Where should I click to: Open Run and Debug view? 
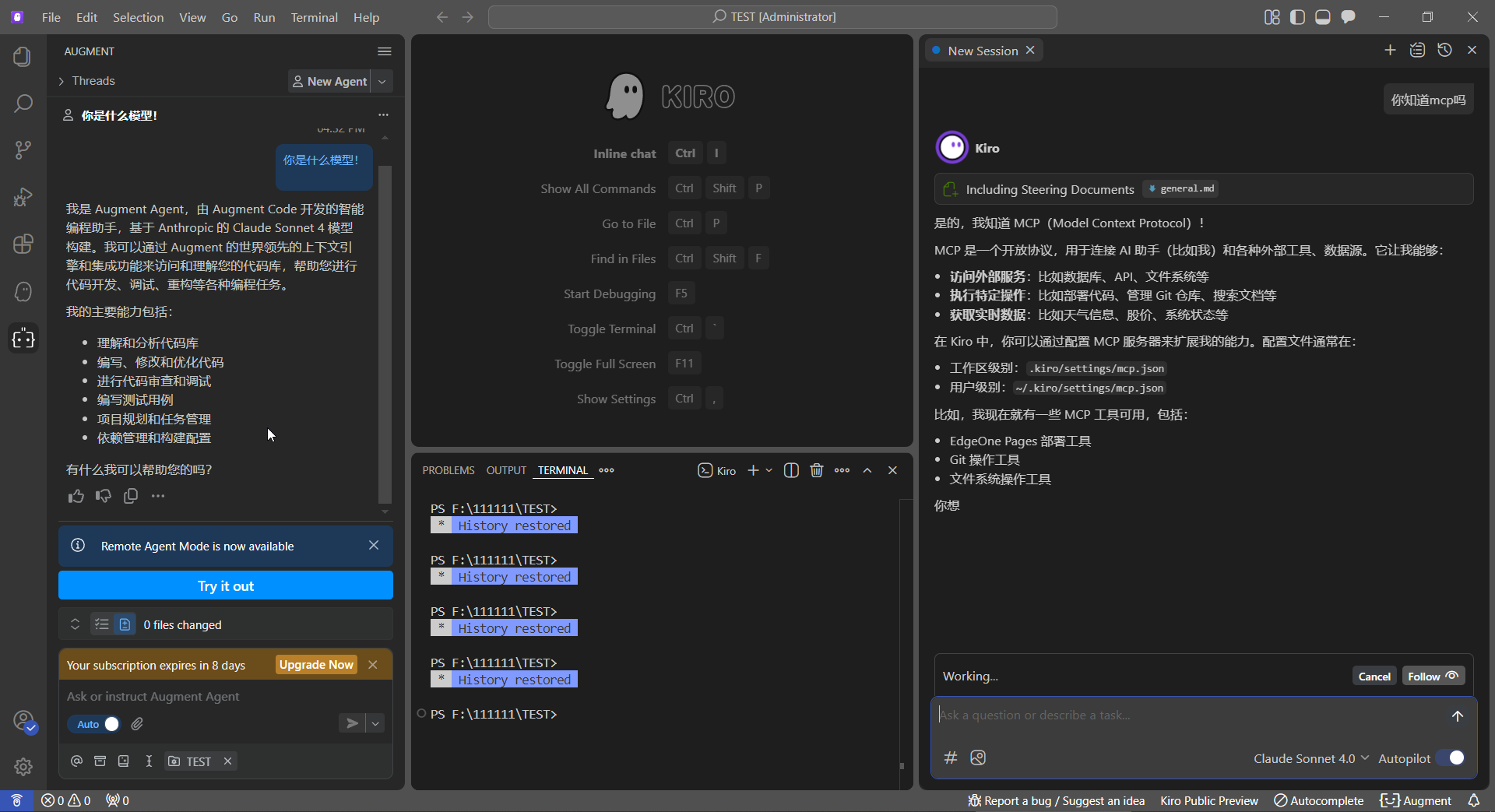(23, 197)
